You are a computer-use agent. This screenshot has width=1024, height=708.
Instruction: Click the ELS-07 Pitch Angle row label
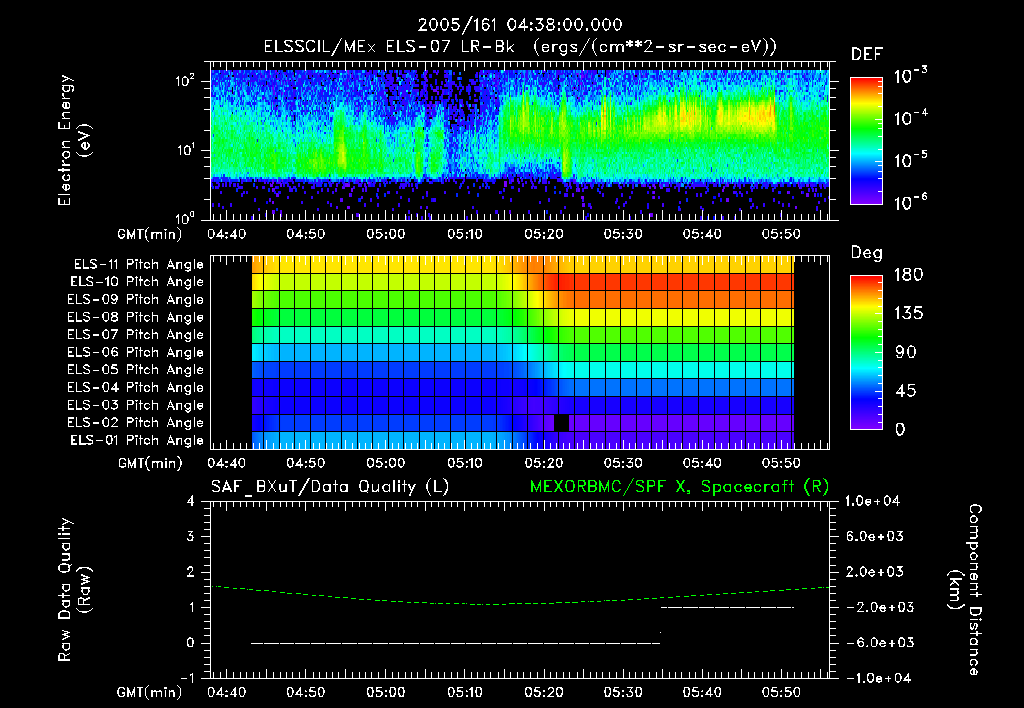point(136,334)
